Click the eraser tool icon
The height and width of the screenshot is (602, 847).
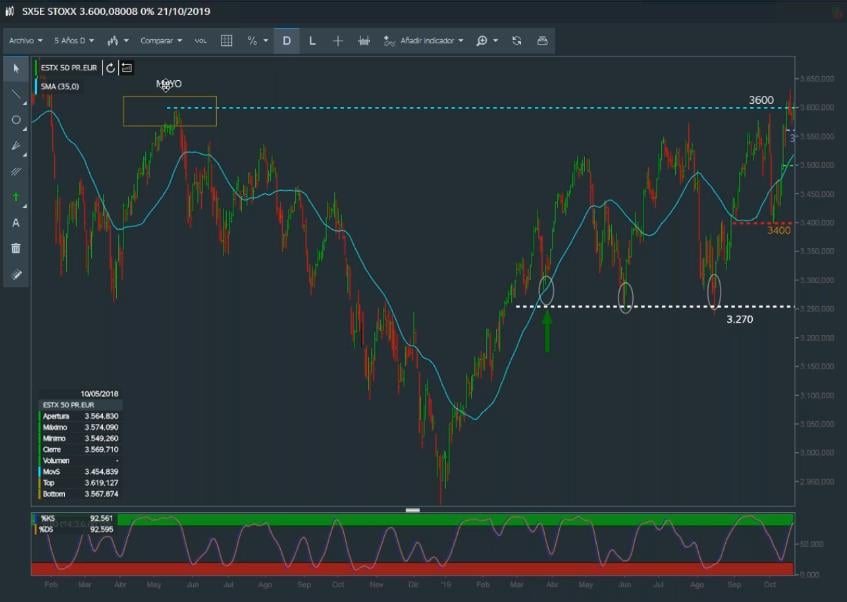16,274
